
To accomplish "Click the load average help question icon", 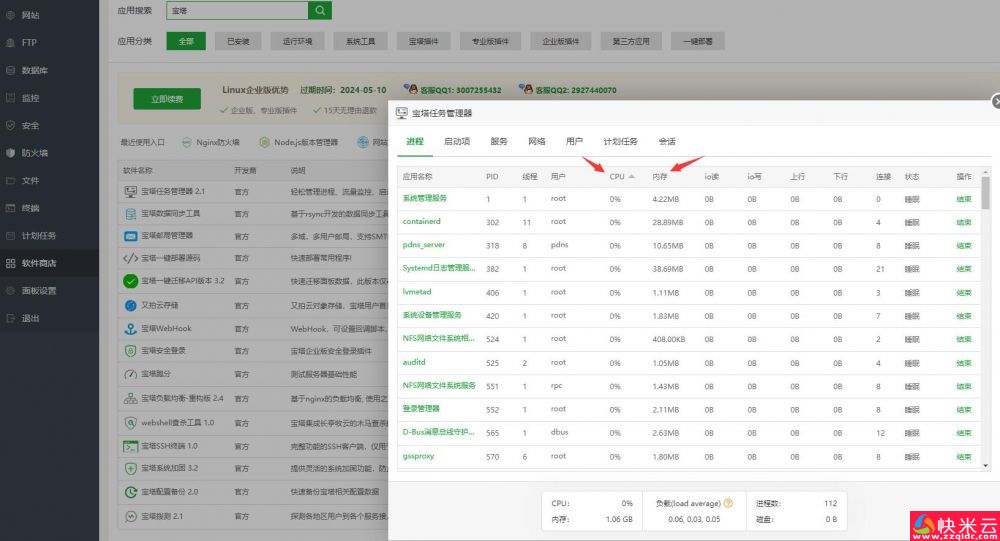I will coord(728,503).
